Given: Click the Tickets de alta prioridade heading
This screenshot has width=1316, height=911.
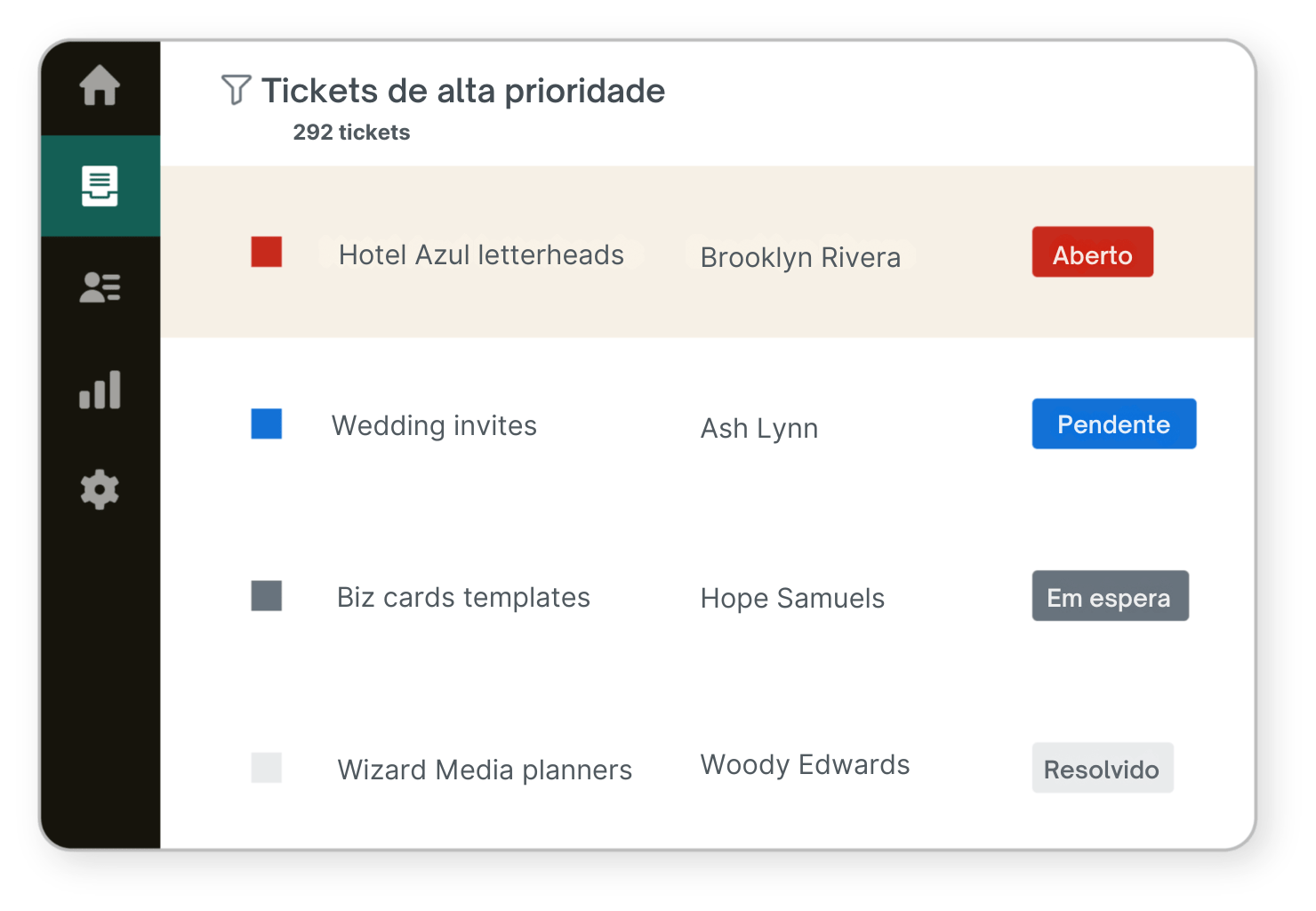Looking at the screenshot, I should tap(462, 90).
